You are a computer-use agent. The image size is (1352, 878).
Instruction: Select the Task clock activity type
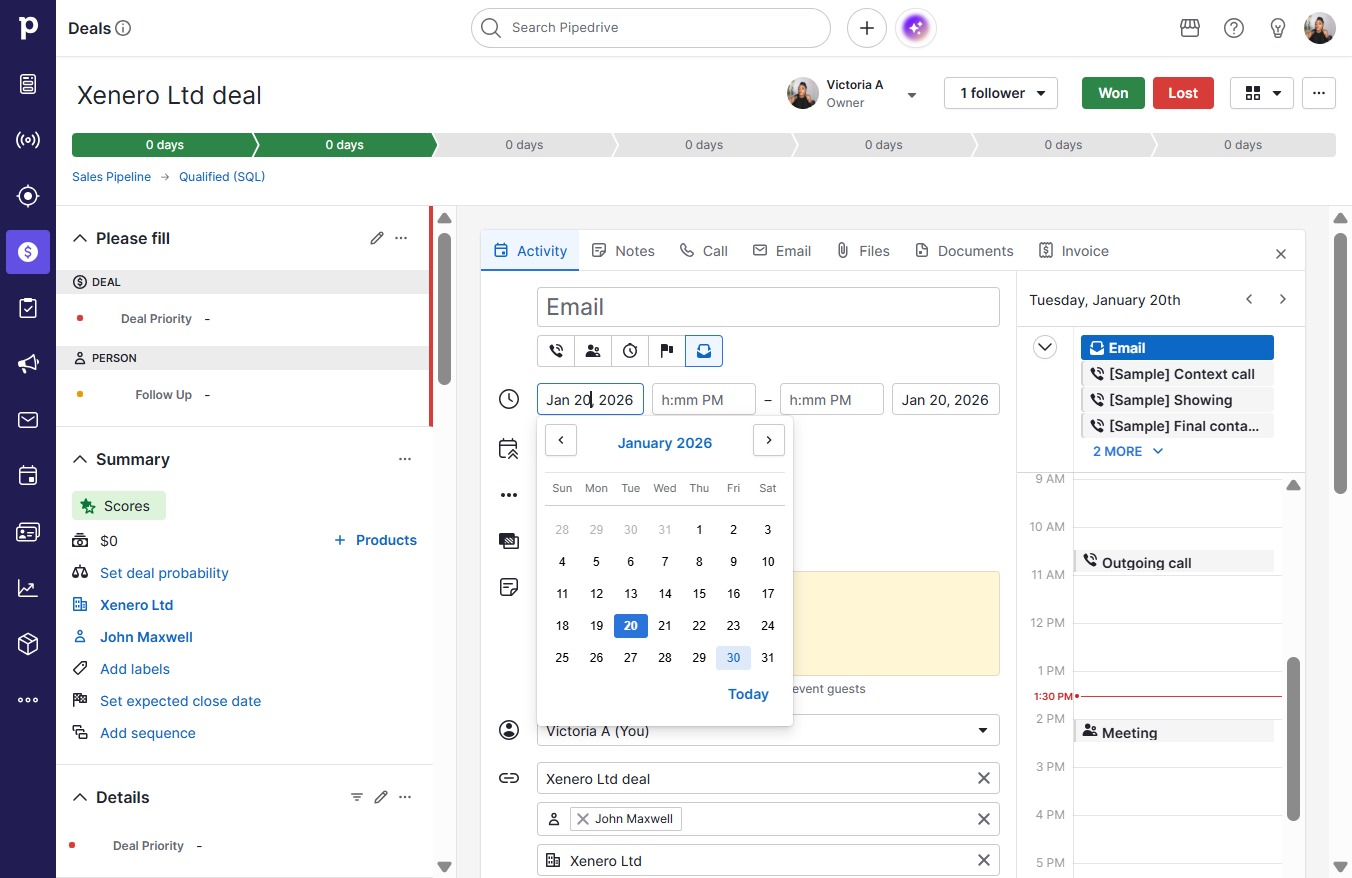point(630,351)
